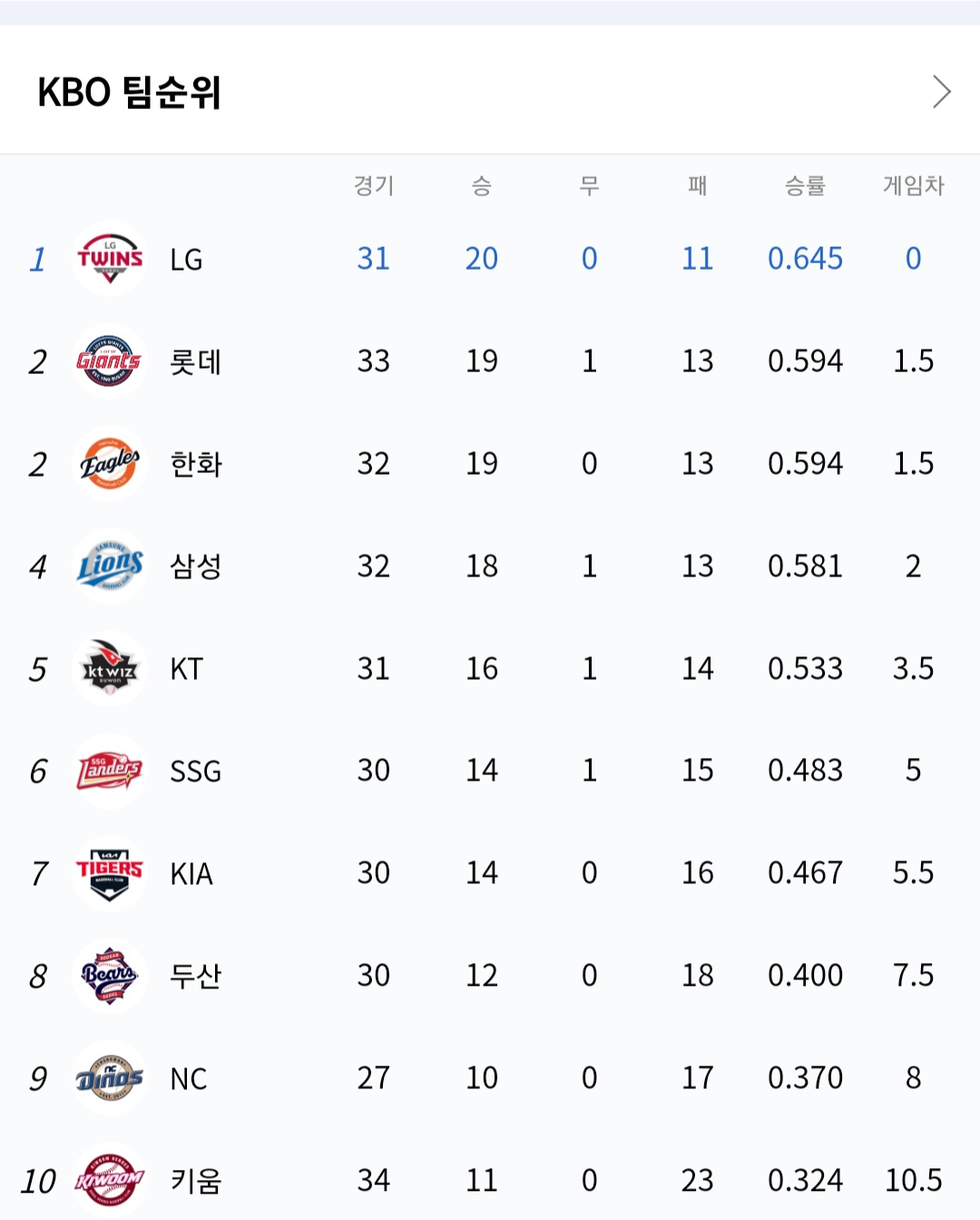This screenshot has width=980, height=1220.
Task: Open the NC Dinos logo
Action: pyautogui.click(x=110, y=1078)
